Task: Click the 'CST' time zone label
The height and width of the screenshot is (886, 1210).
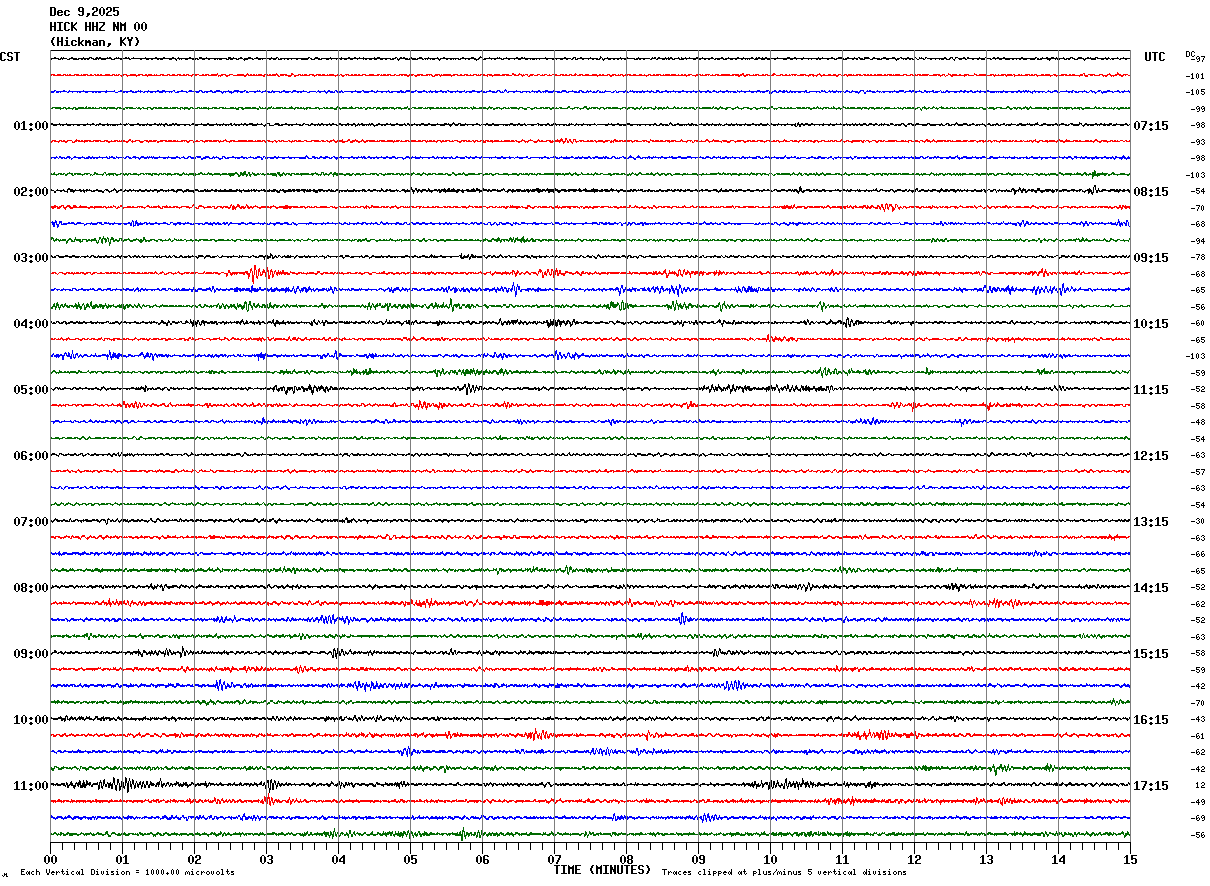Action: click(10, 57)
